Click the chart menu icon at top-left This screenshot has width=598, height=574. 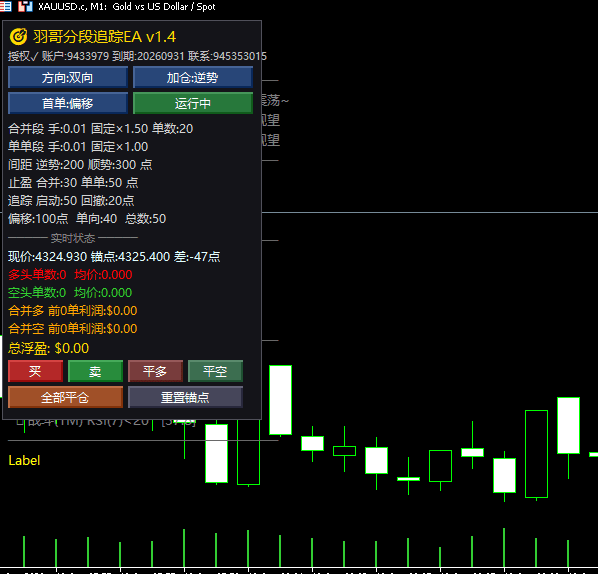[x=6, y=6]
